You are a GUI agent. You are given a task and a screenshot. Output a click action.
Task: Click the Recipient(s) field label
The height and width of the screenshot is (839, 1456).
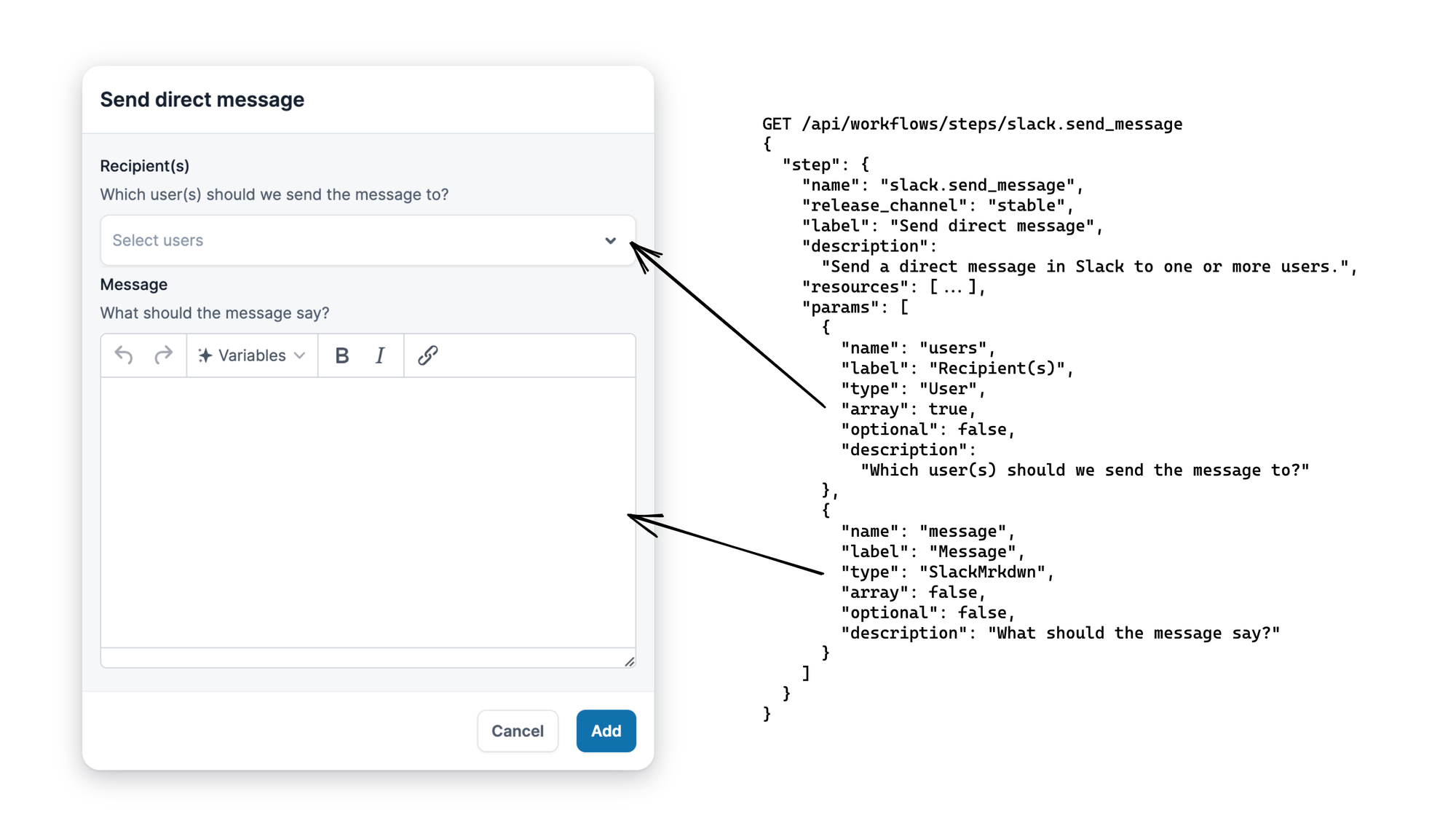(x=145, y=166)
